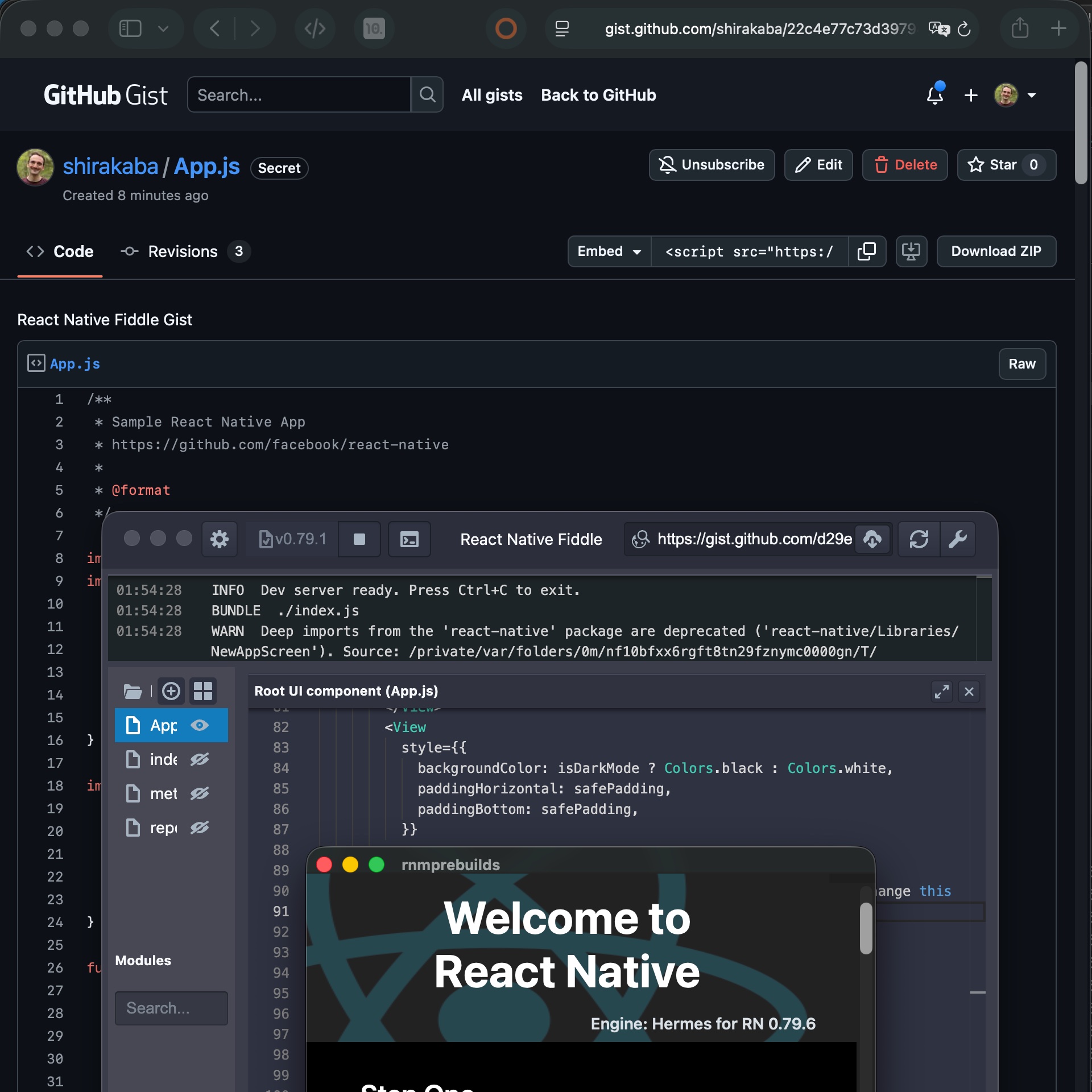Screen dimensions: 1092x1092
Task: Open the wrench tools menu in Fiddle
Action: pos(958,539)
